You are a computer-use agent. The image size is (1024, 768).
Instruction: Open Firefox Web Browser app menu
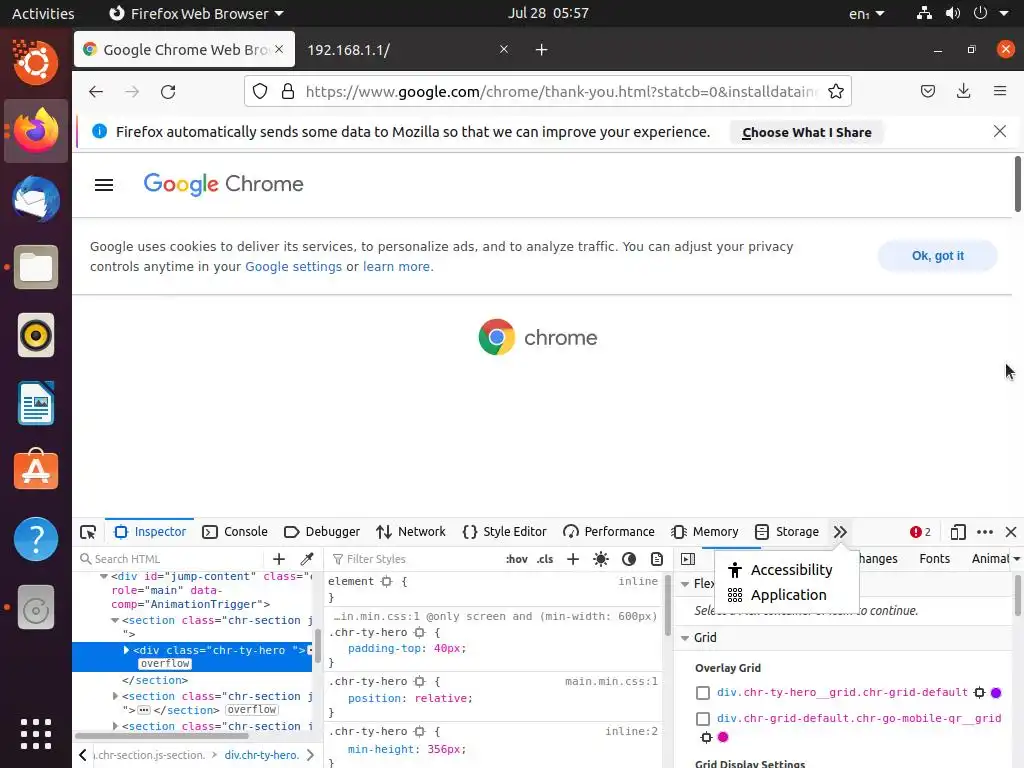click(195, 13)
